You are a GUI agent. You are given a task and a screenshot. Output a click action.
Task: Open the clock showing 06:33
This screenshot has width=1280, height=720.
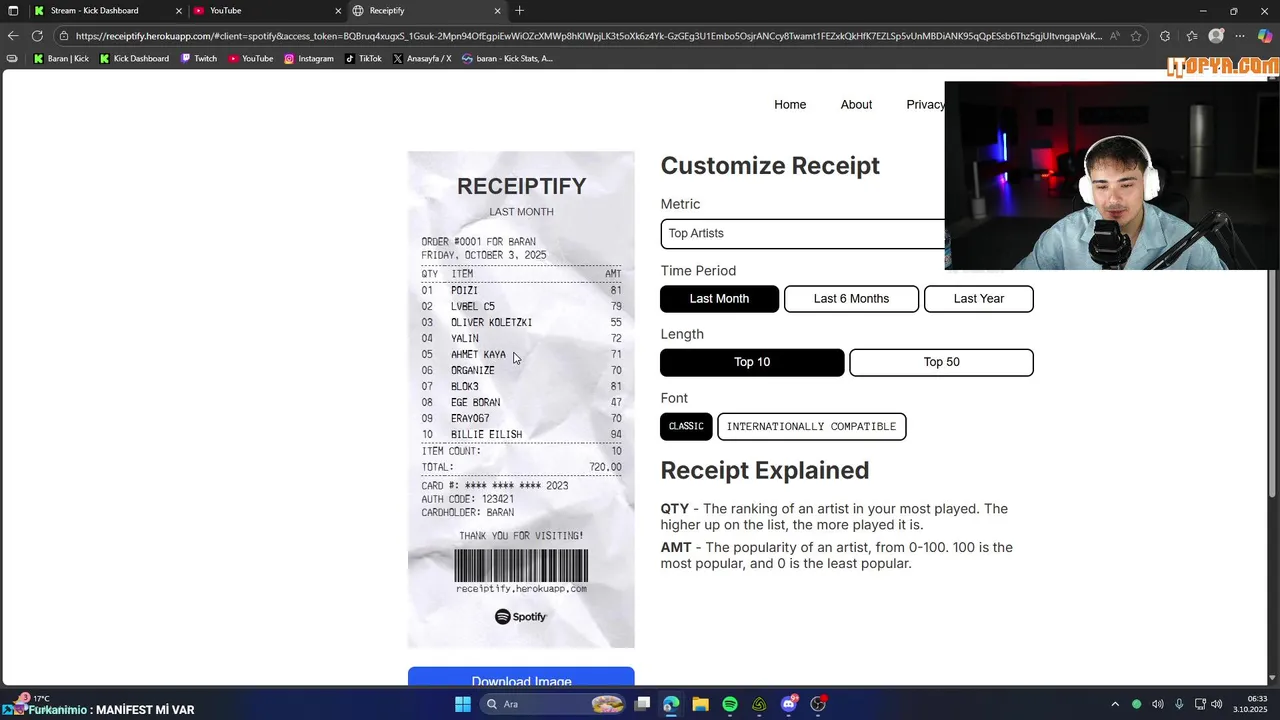click(1250, 704)
